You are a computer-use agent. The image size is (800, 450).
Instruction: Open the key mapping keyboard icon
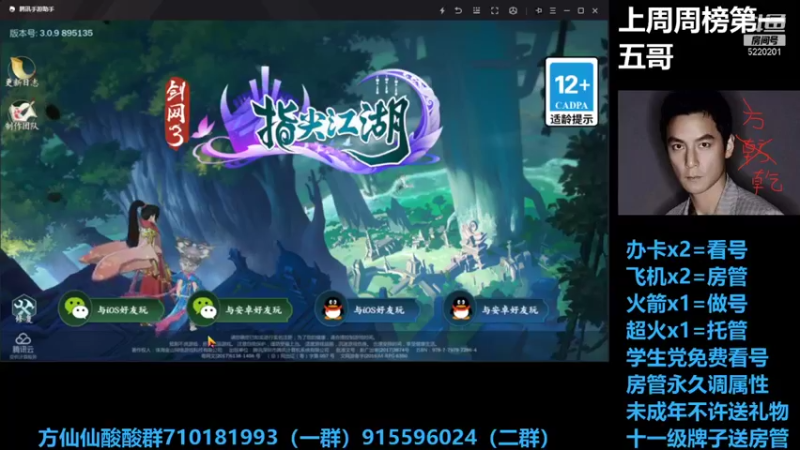pyautogui.click(x=477, y=10)
